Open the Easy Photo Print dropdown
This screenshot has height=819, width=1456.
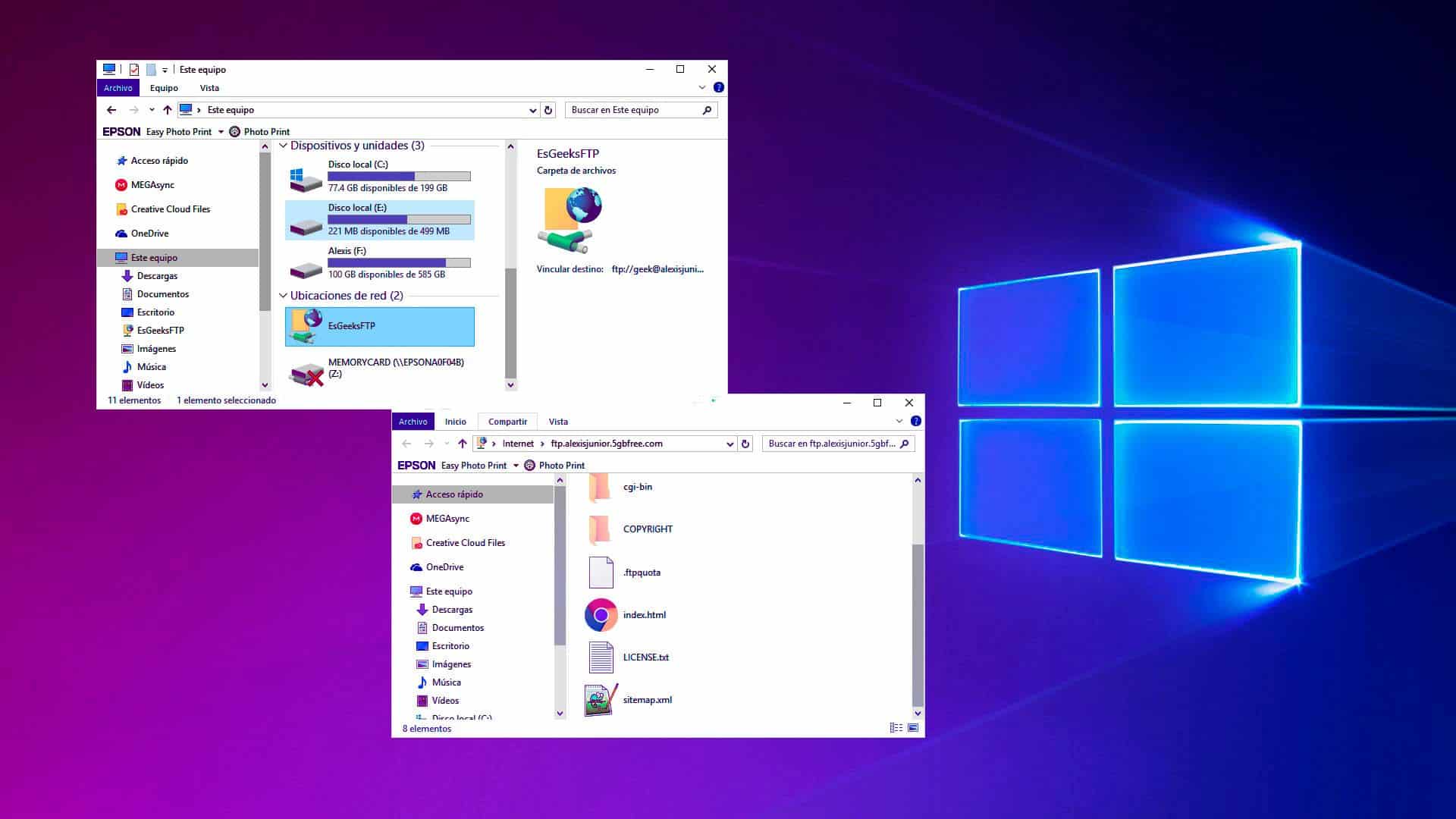click(221, 131)
